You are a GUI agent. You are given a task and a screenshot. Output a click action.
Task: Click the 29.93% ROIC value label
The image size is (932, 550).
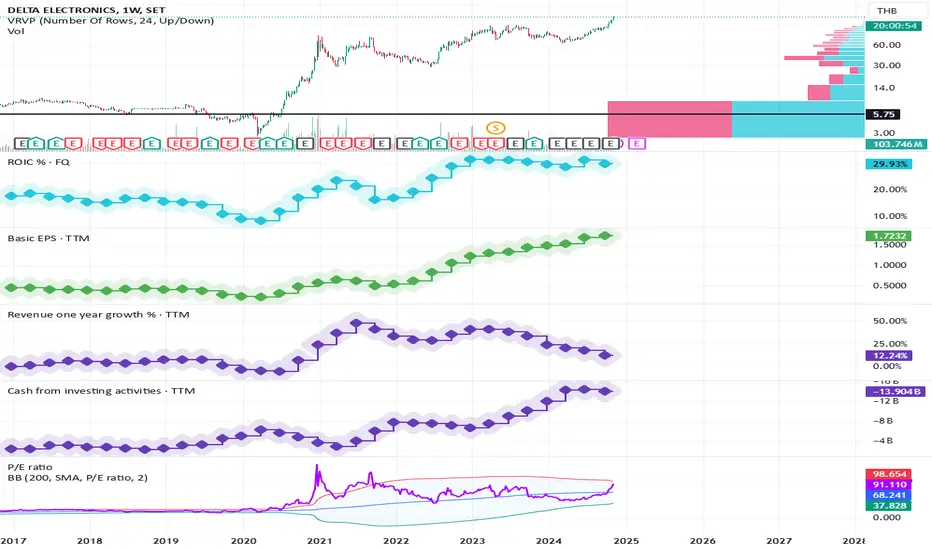click(x=889, y=164)
